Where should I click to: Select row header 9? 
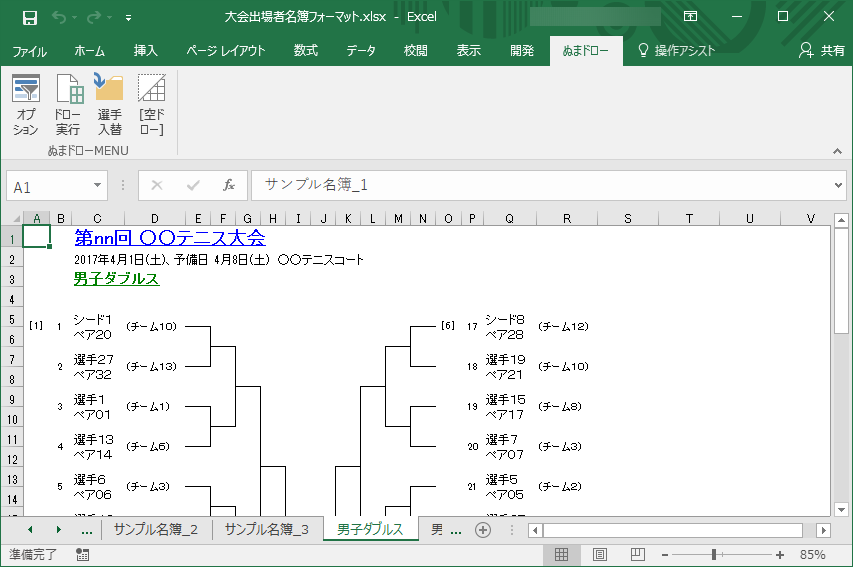12,399
